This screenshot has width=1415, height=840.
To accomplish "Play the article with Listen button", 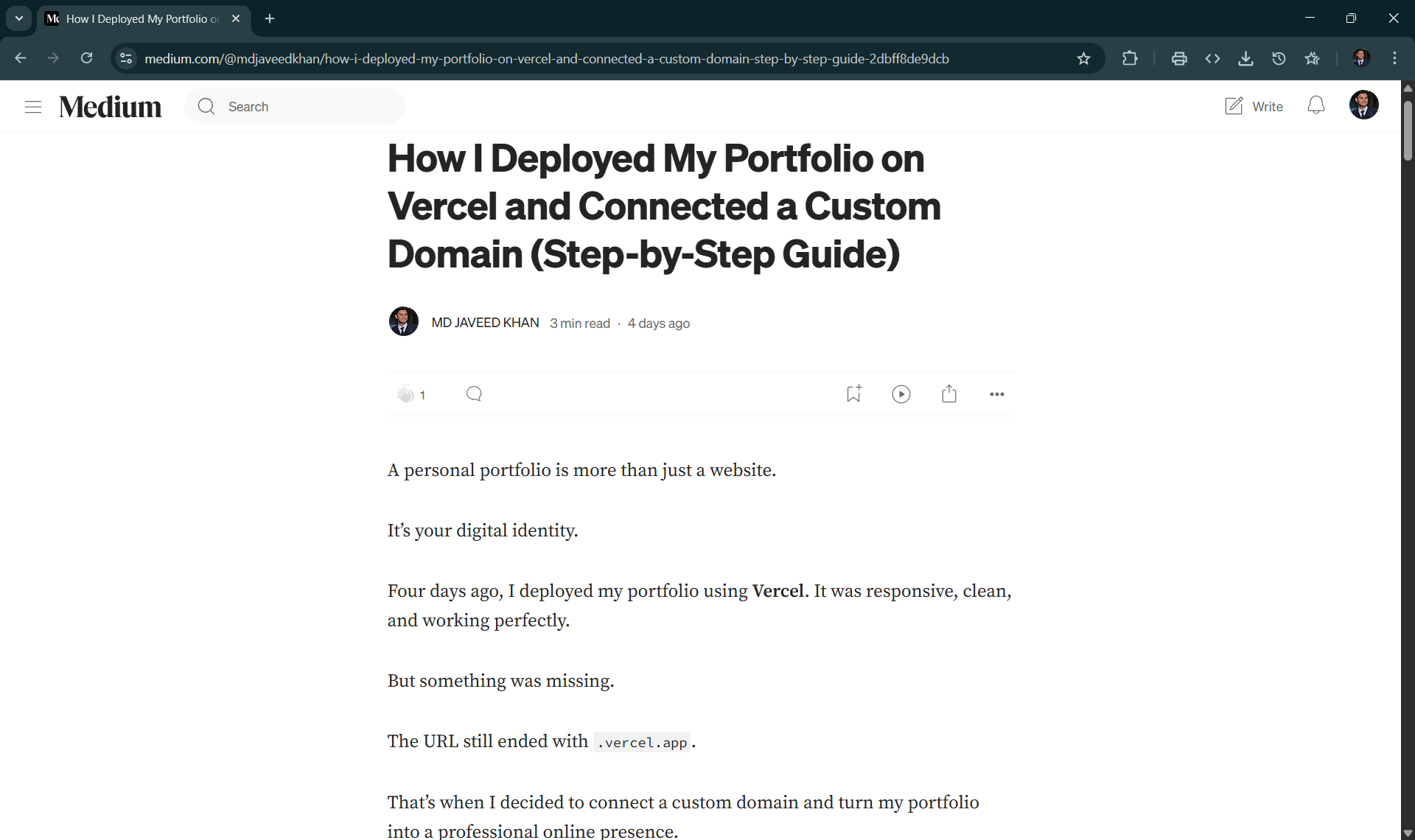I will pyautogui.click(x=901, y=394).
